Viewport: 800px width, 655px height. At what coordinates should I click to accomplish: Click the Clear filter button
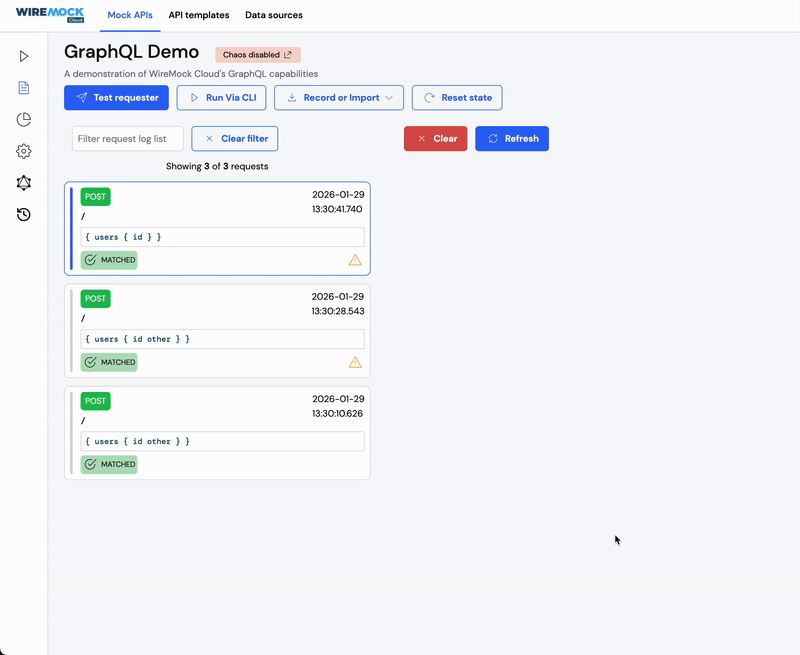[x=234, y=138]
